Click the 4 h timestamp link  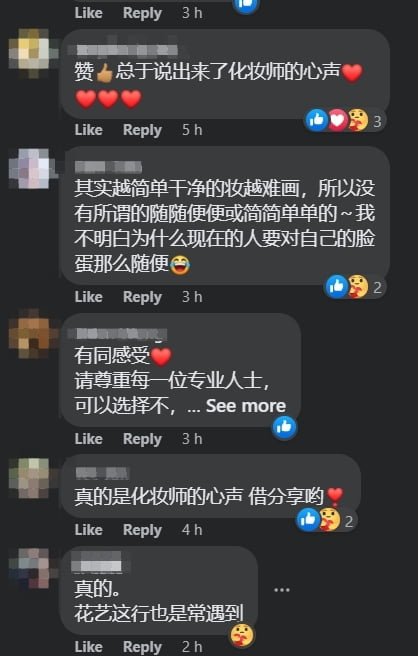point(192,530)
